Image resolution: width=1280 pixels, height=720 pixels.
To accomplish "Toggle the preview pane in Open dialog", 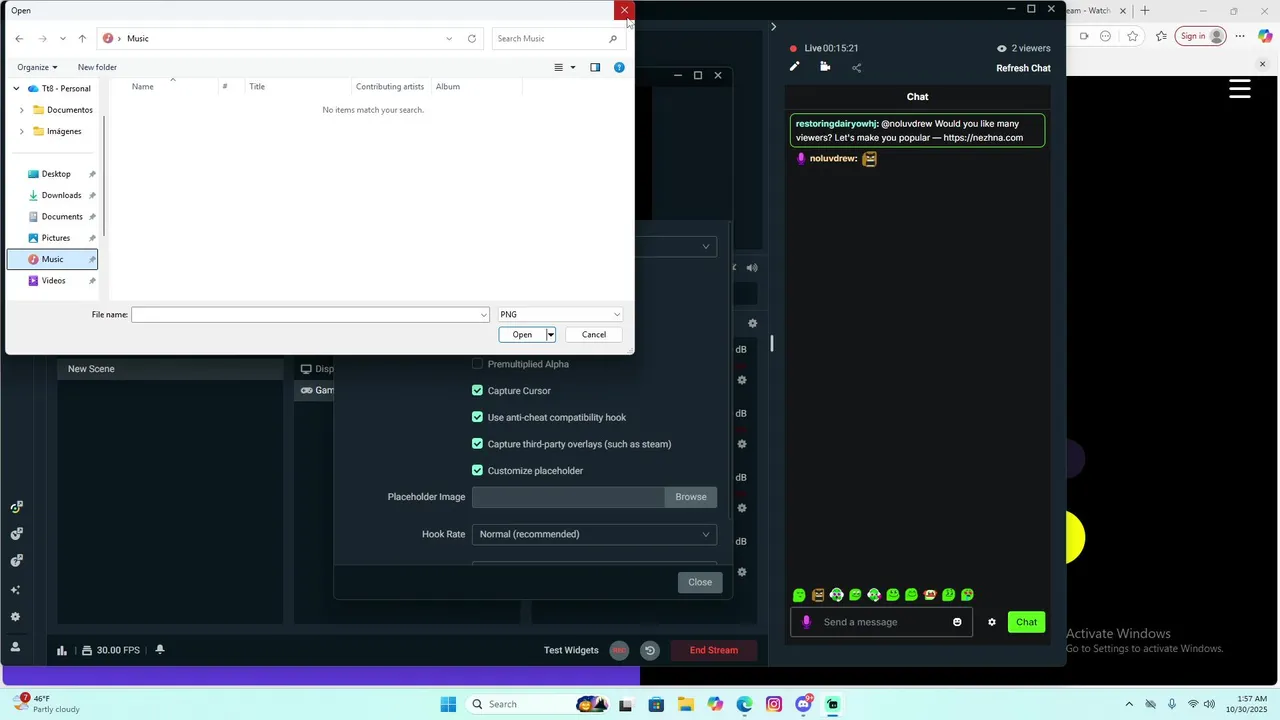I will [x=595, y=67].
